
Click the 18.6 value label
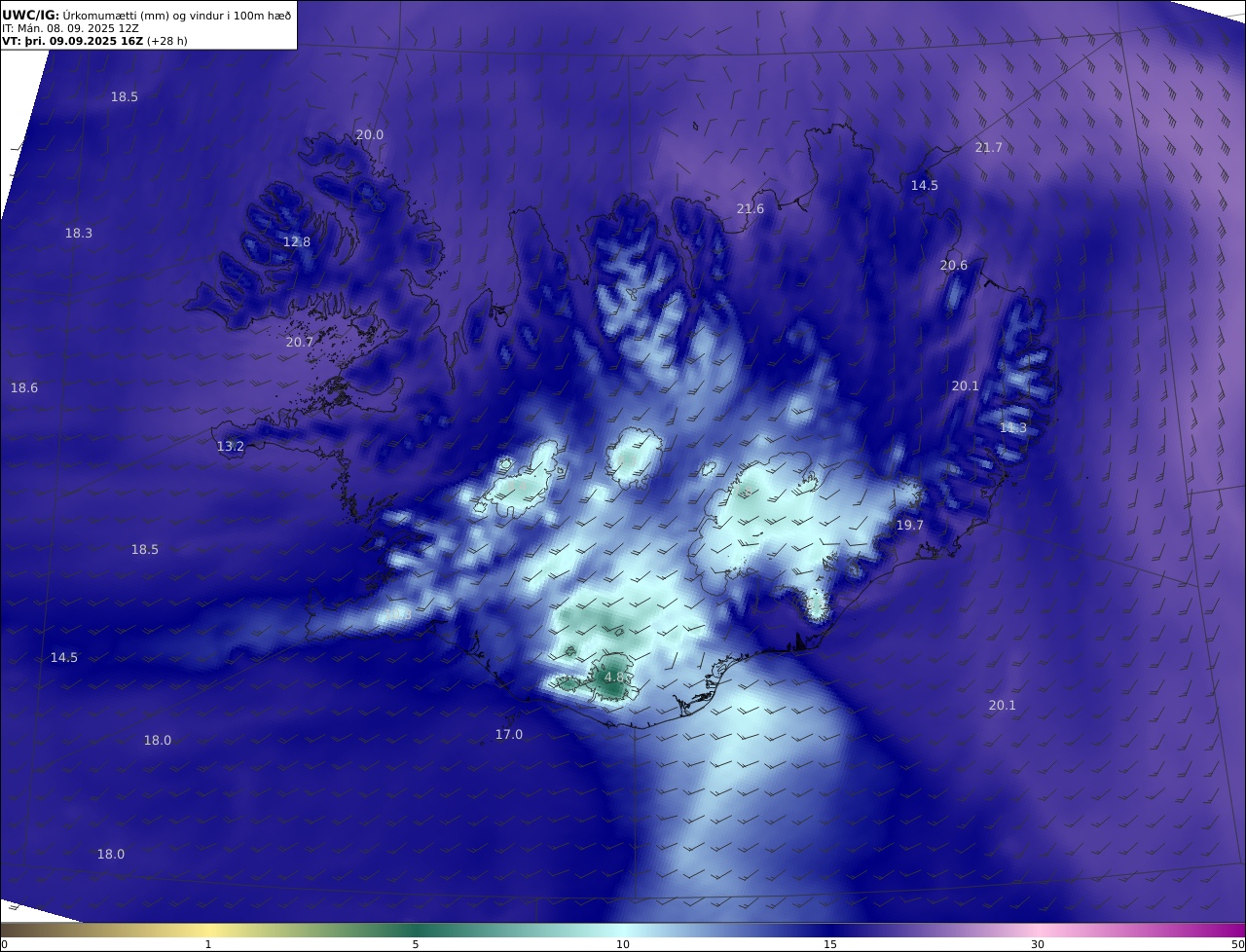click(x=24, y=388)
